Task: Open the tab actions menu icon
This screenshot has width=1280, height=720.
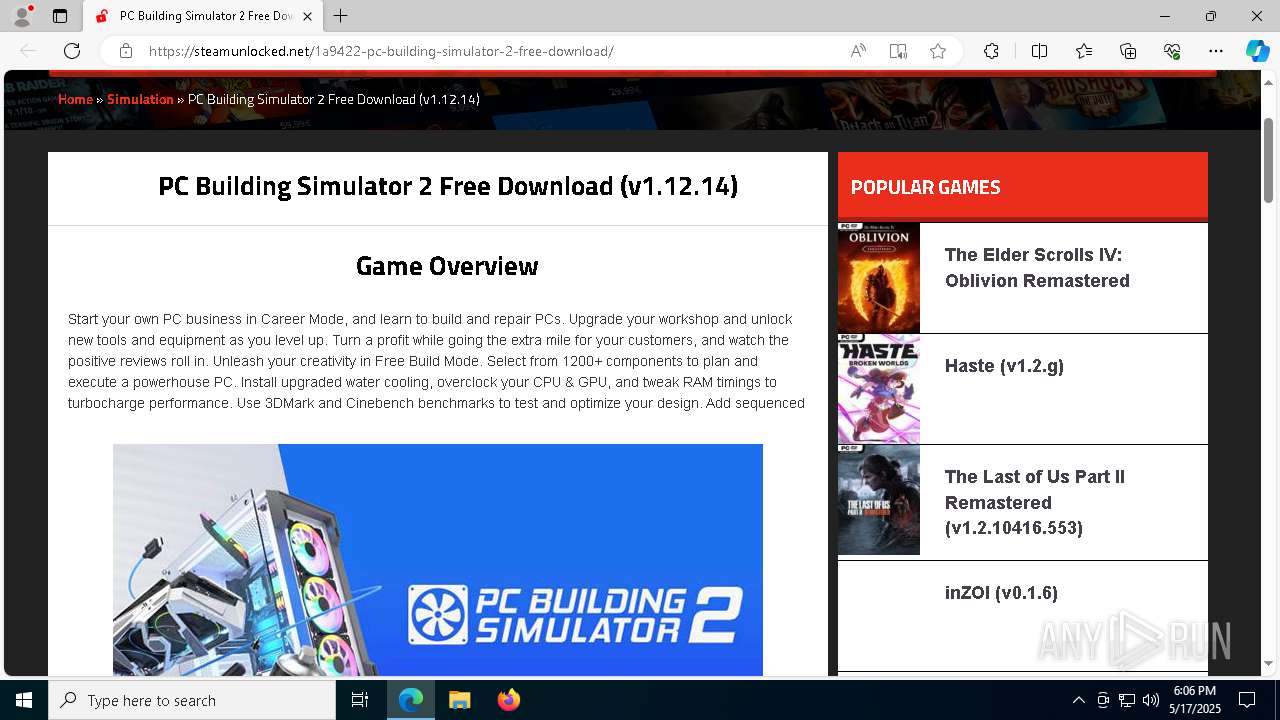Action: pyautogui.click(x=60, y=16)
